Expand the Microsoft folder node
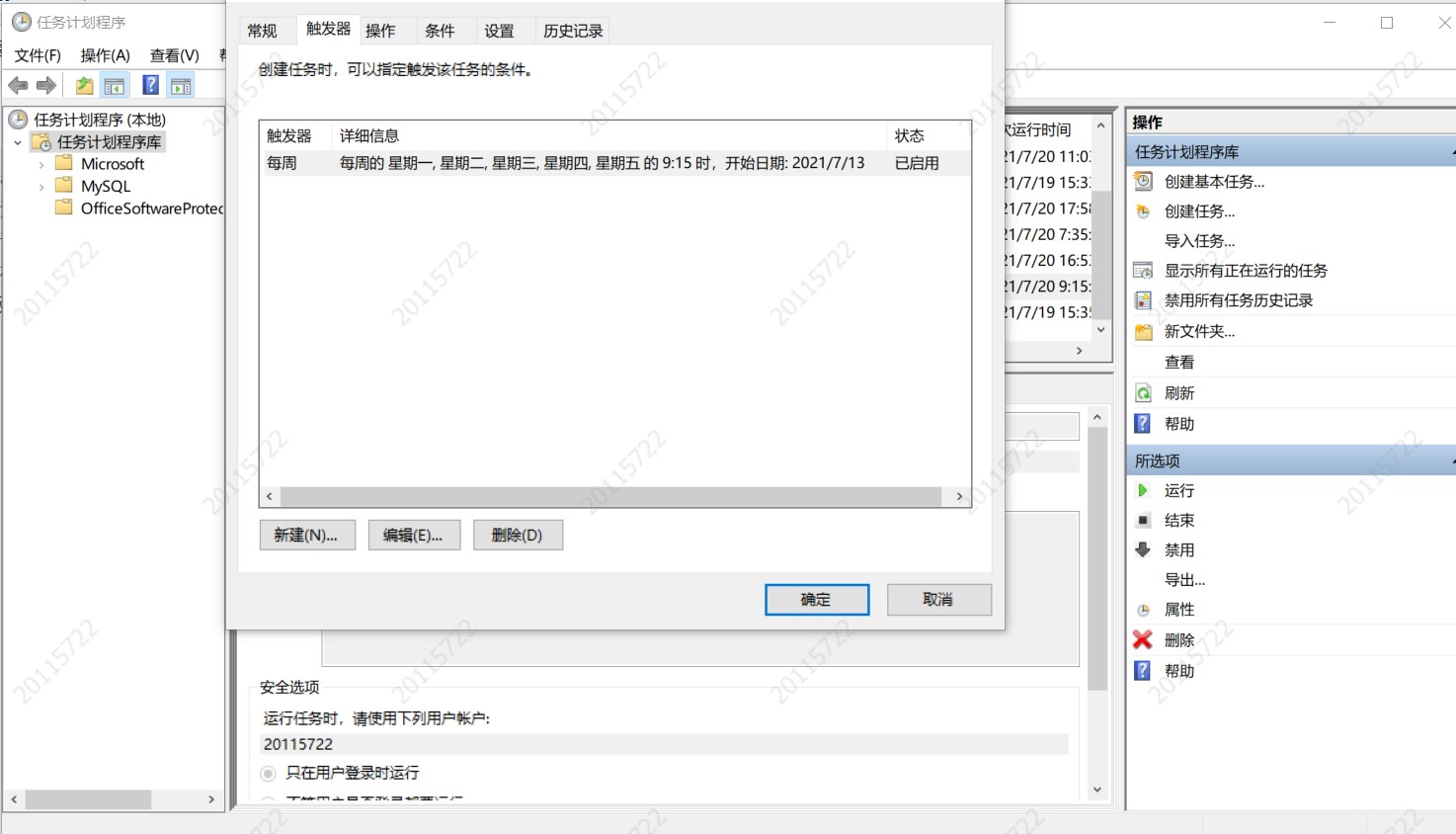 [40, 164]
